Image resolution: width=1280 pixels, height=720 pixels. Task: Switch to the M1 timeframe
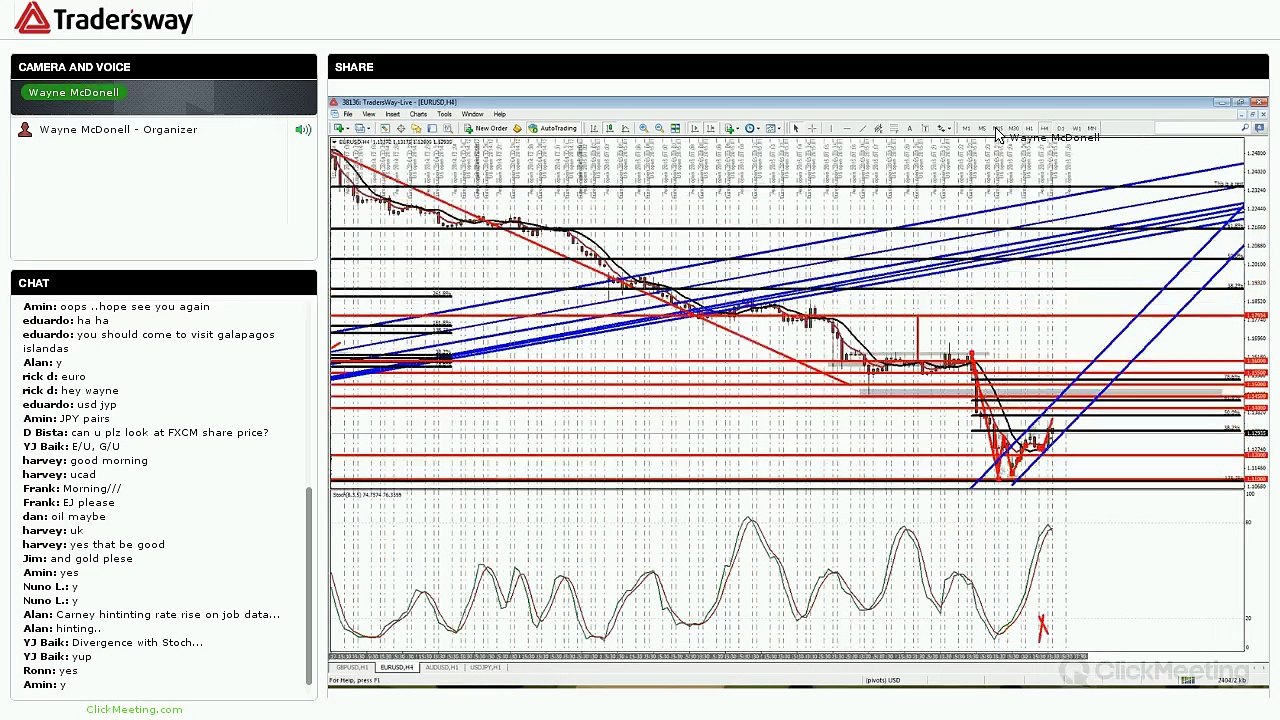tap(966, 128)
